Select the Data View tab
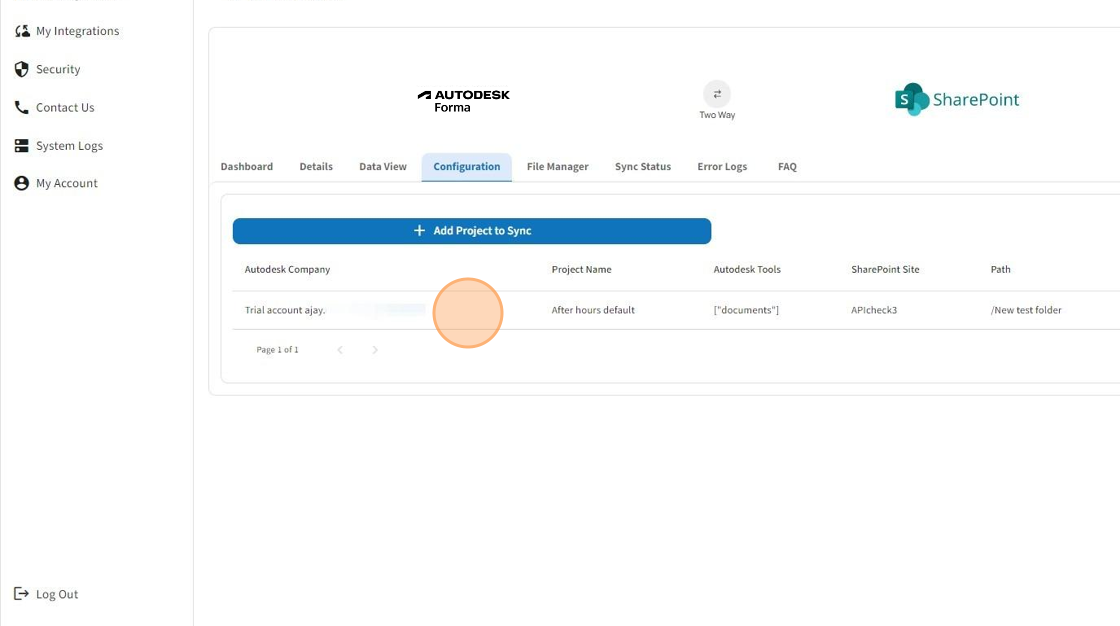The width and height of the screenshot is (1120, 626). click(383, 167)
